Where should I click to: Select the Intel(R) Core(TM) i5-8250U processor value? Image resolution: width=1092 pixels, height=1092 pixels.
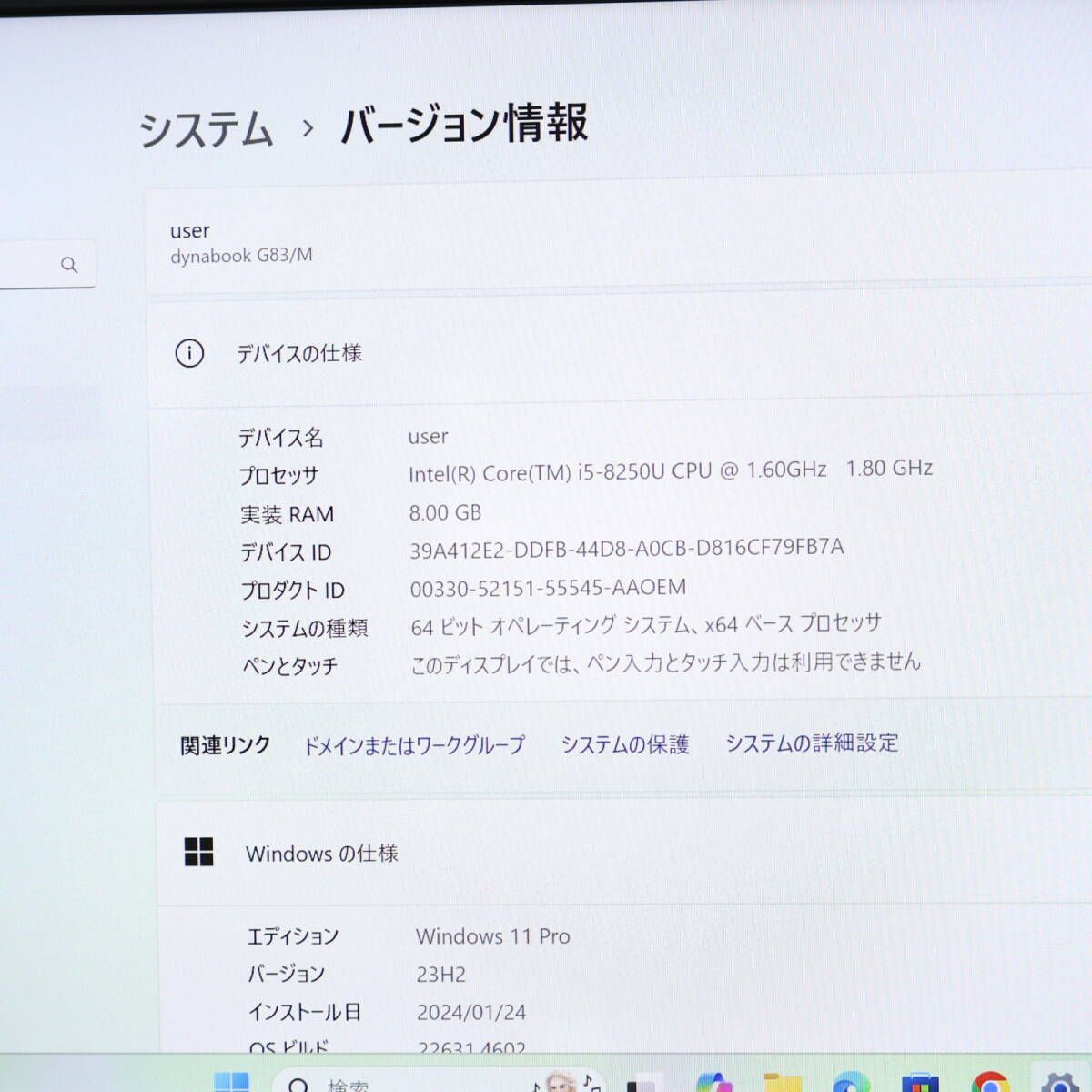(671, 470)
